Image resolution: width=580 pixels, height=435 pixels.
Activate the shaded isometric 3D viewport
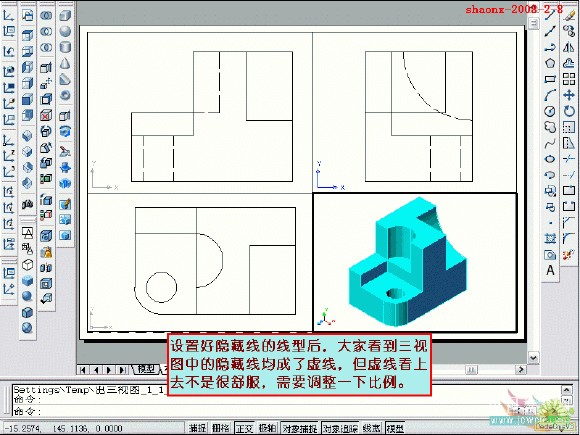[x=415, y=262]
